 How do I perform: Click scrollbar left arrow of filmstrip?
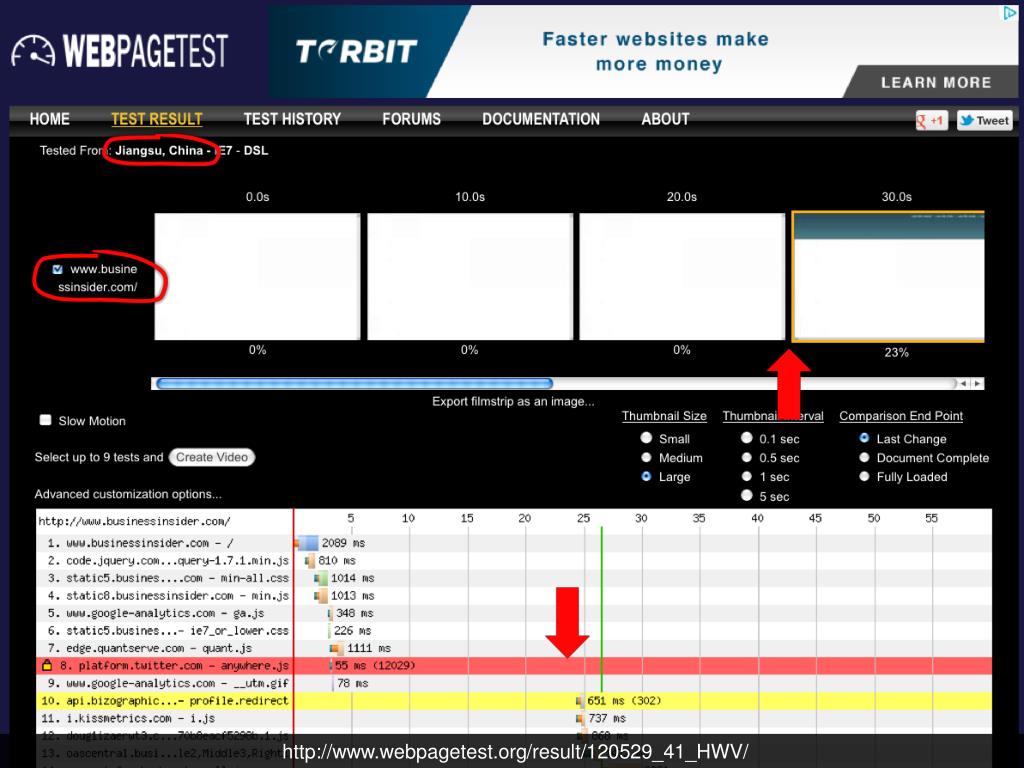[x=964, y=383]
